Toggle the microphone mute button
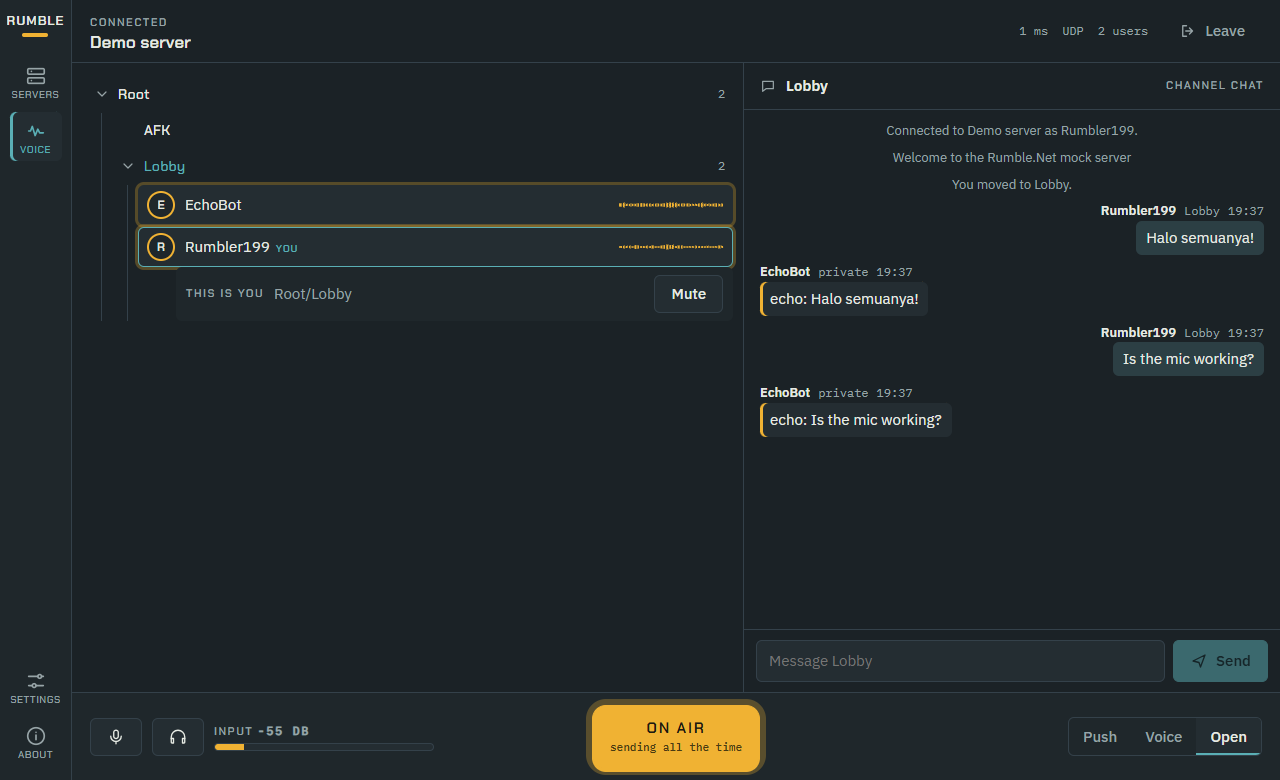Image resolution: width=1280 pixels, height=780 pixels. click(x=116, y=737)
